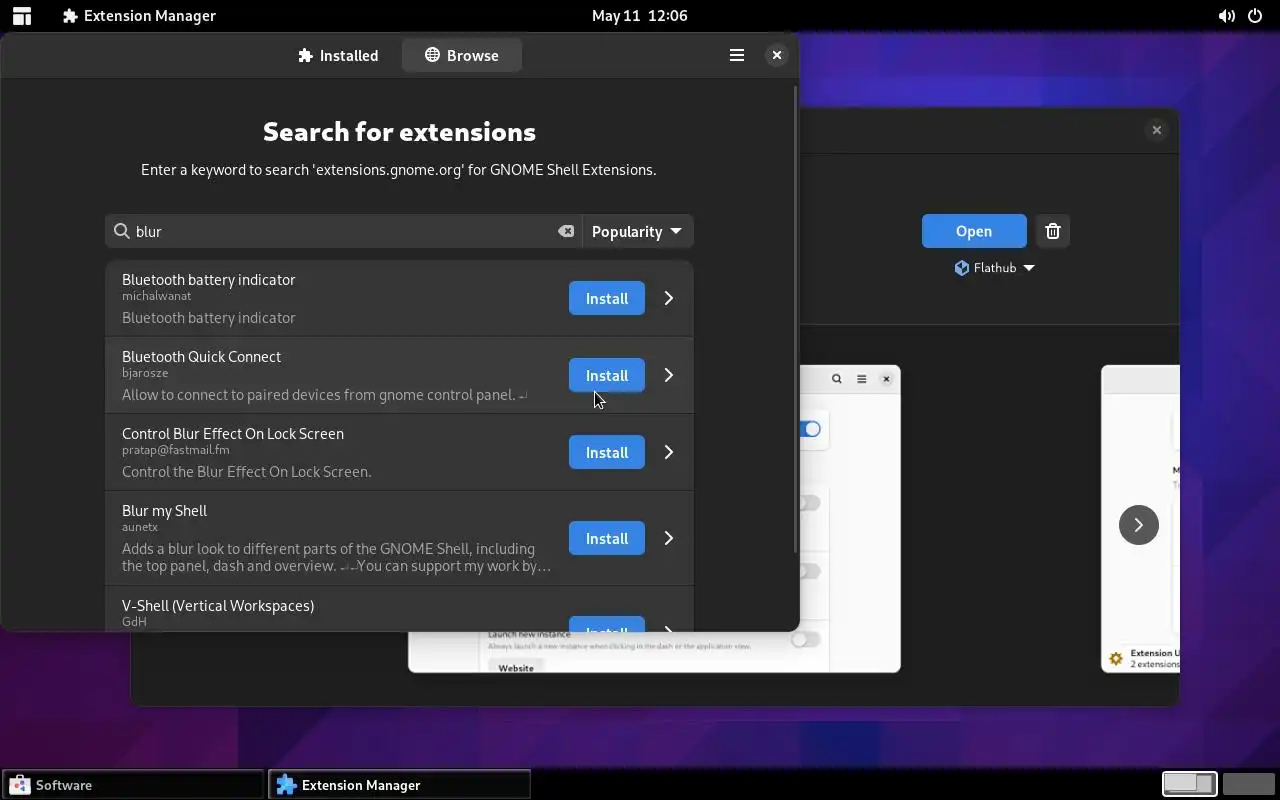Click the author name michalwanat
The width and height of the screenshot is (1280, 800).
[x=156, y=296]
